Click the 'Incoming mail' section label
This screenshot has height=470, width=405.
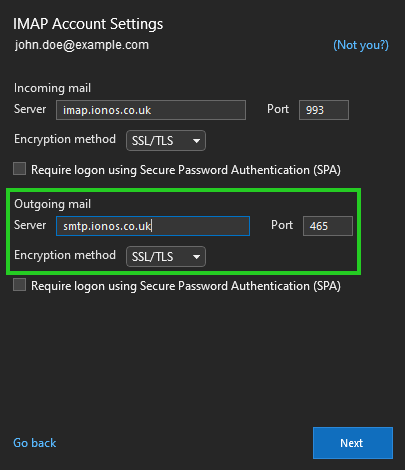click(x=52, y=88)
